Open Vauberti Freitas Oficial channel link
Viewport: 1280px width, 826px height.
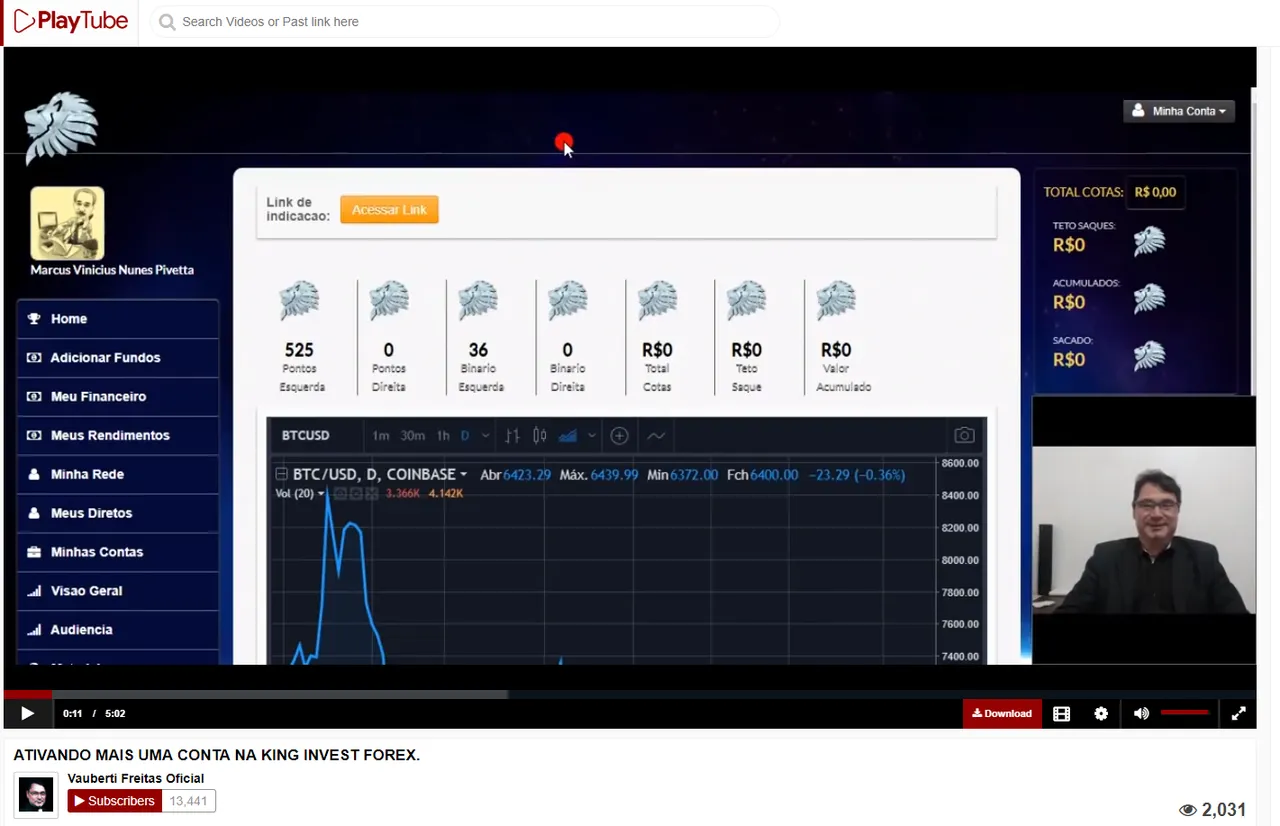pos(136,778)
